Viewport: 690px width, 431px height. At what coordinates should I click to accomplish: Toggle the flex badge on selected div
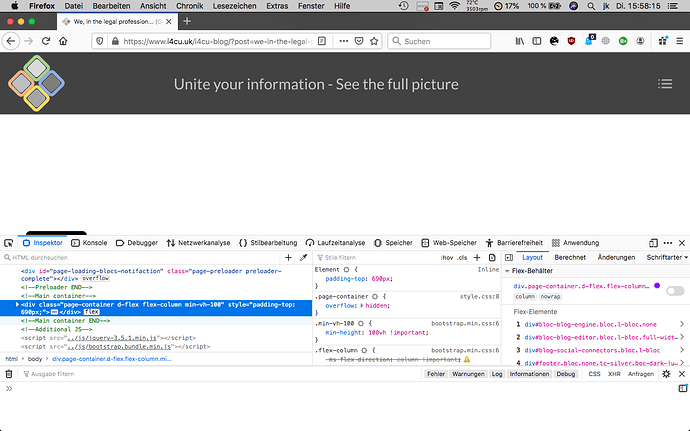pyautogui.click(x=92, y=312)
